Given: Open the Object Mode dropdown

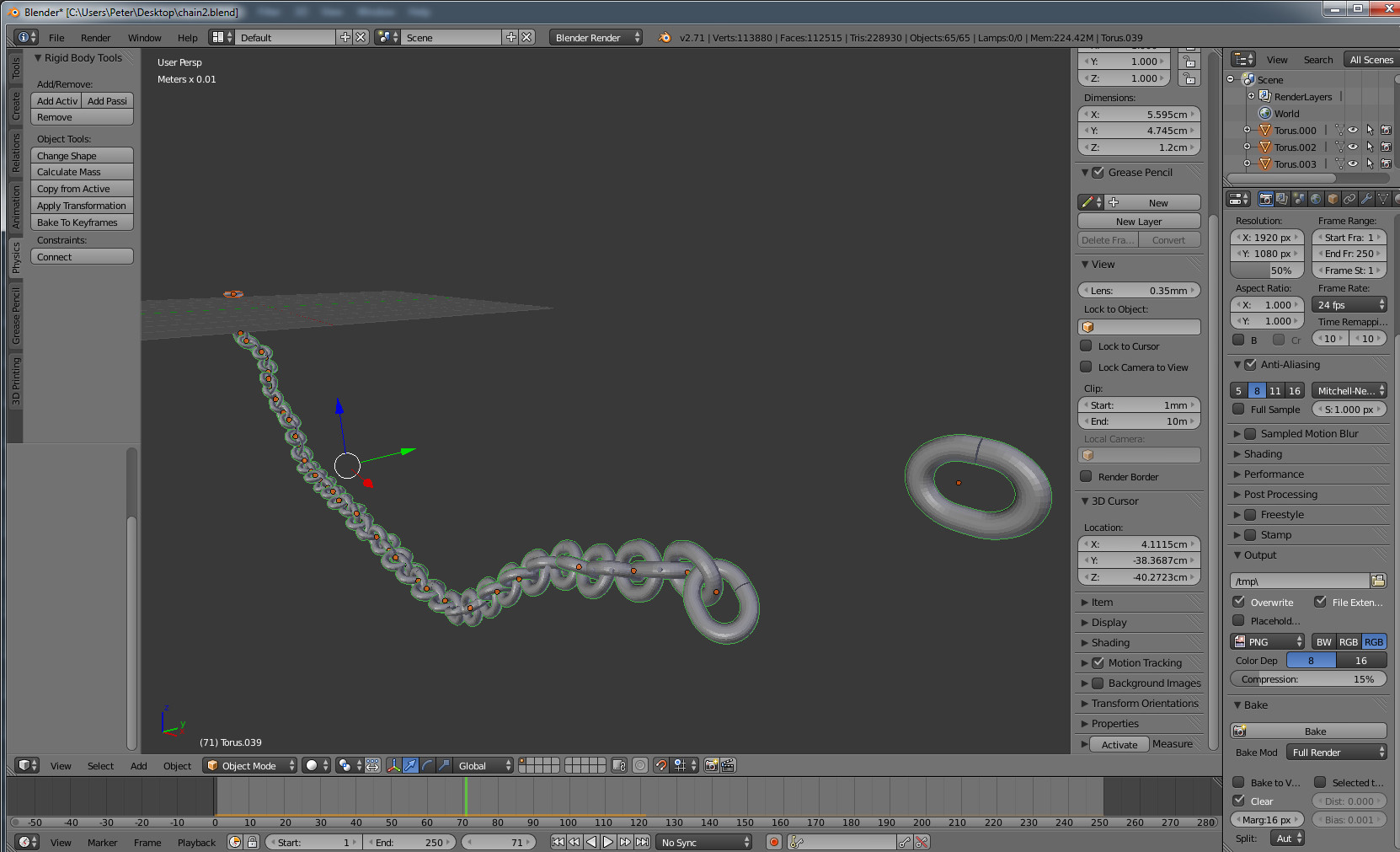Looking at the screenshot, I should [250, 765].
